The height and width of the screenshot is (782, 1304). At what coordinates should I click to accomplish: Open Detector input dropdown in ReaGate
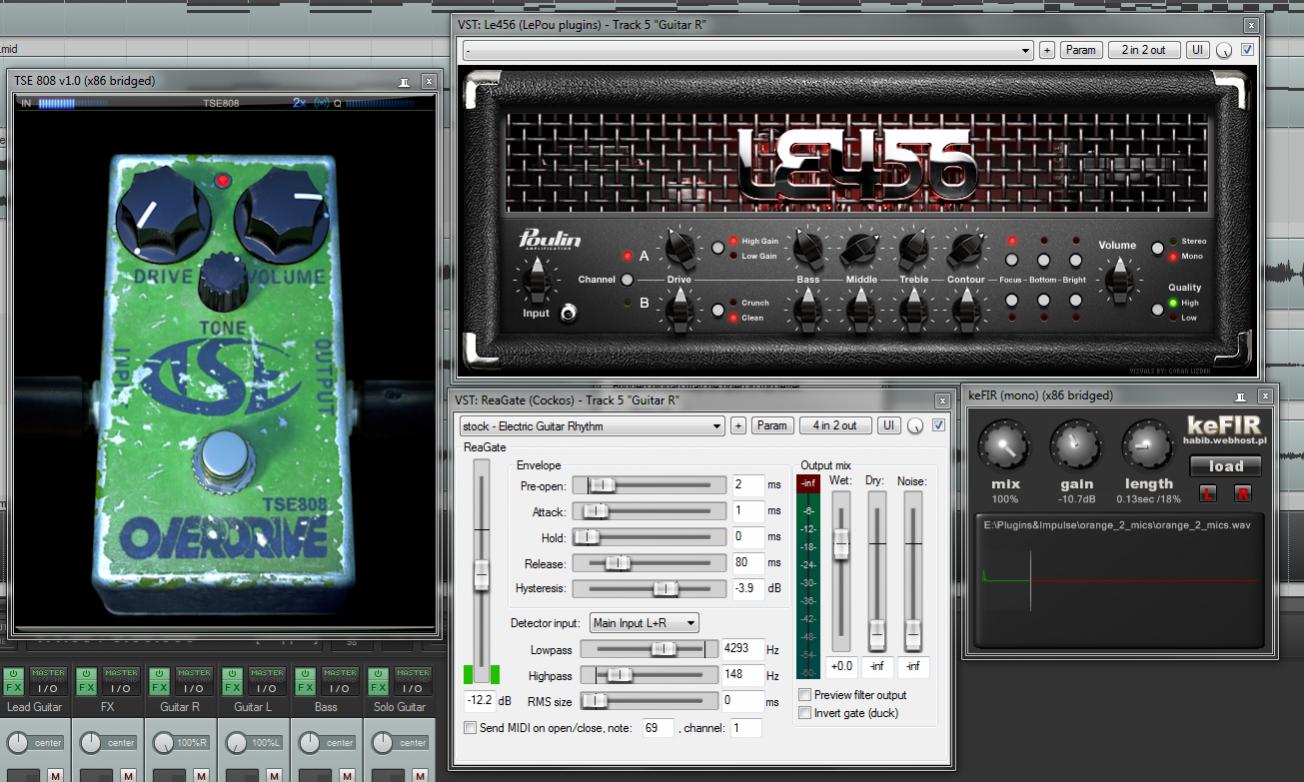(x=644, y=623)
